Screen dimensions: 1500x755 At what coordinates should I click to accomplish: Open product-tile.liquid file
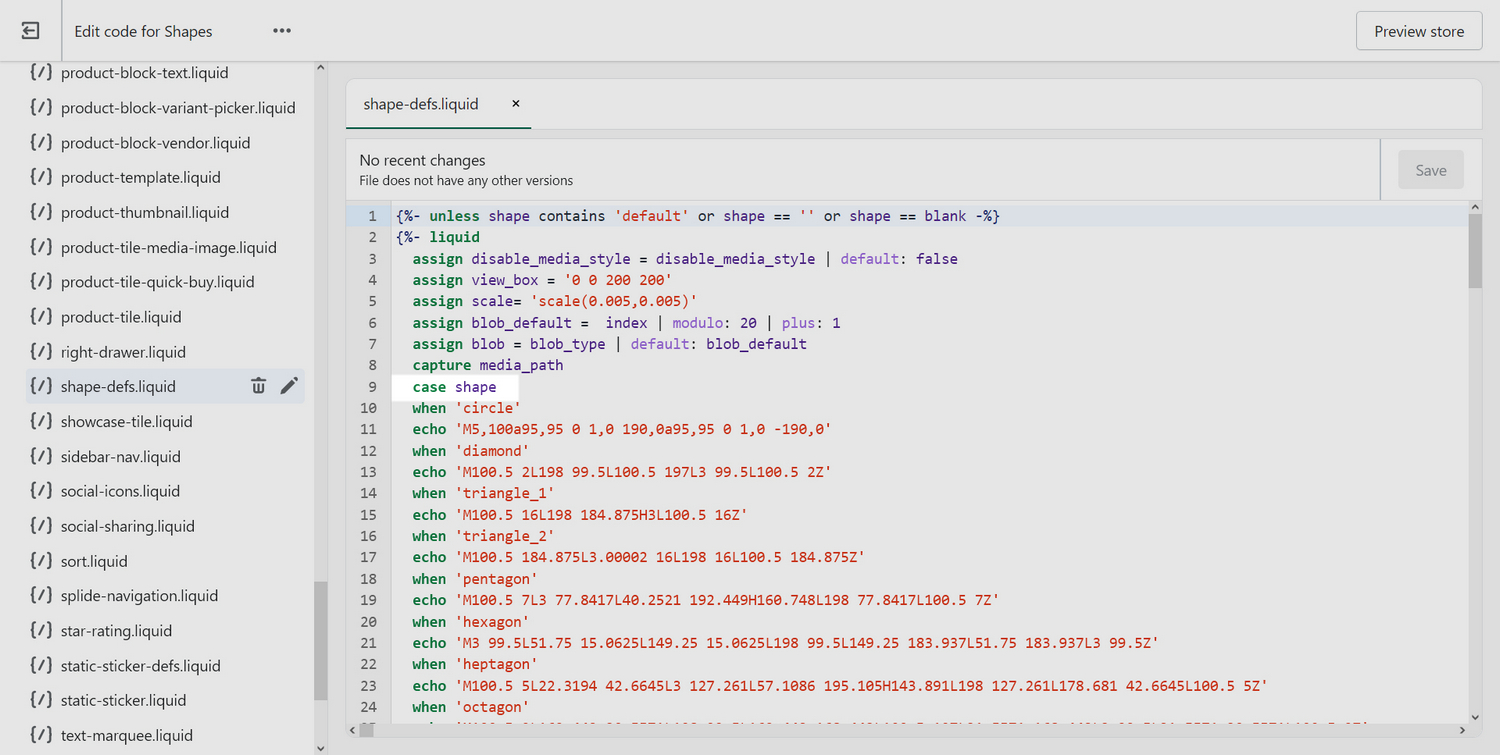coord(121,317)
